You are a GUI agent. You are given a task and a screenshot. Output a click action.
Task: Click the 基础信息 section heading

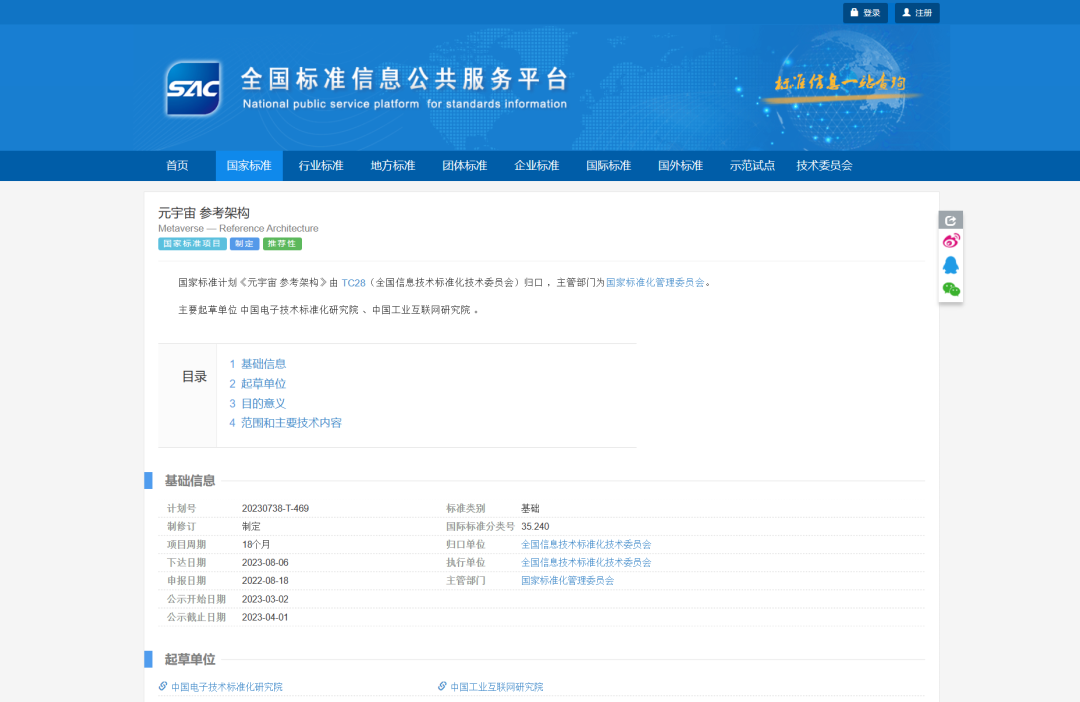click(189, 481)
